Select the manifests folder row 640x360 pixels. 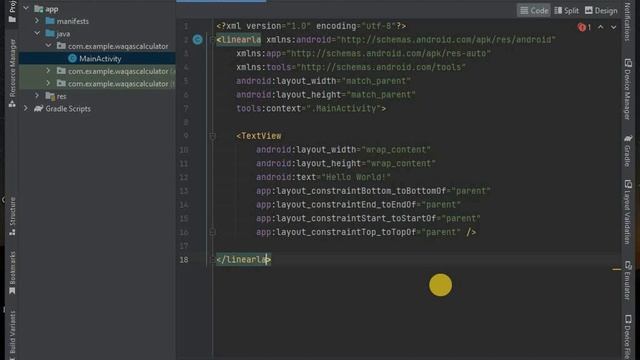[x=97, y=21]
